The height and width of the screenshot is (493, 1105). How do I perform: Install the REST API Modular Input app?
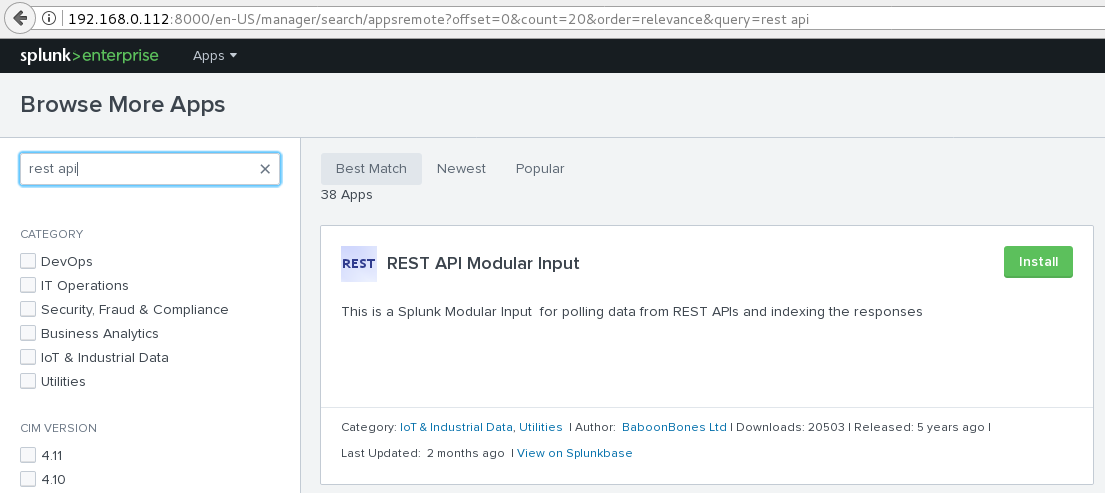coord(1038,262)
